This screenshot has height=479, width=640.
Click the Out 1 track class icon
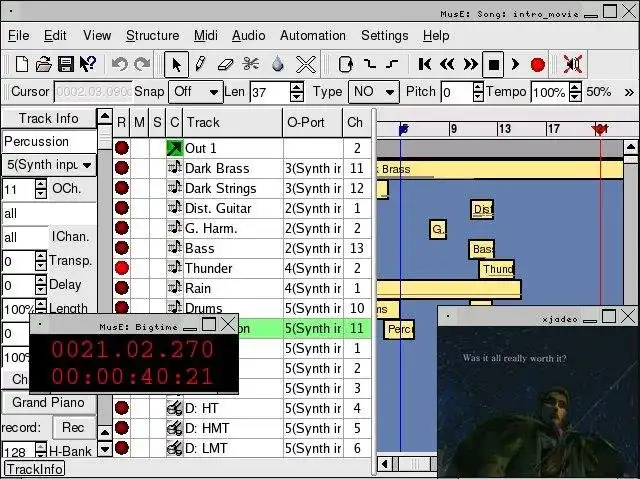(x=175, y=148)
